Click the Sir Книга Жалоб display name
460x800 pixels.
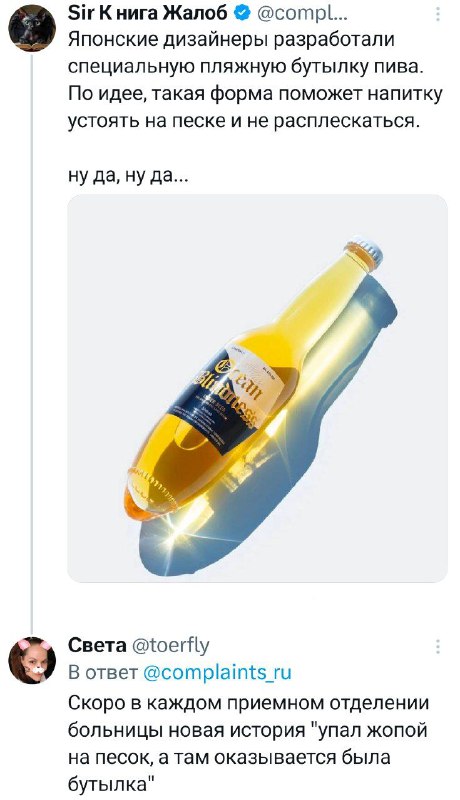pyautogui.click(x=148, y=15)
